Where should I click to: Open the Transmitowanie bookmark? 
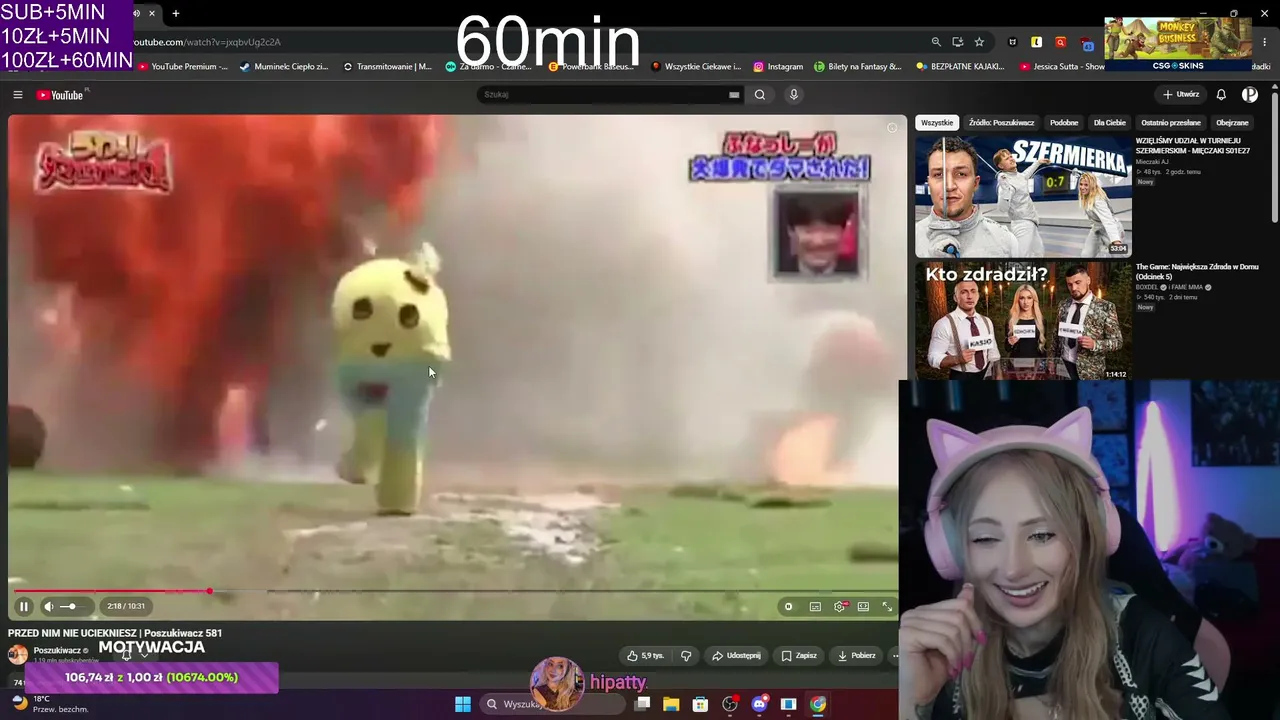[x=388, y=67]
